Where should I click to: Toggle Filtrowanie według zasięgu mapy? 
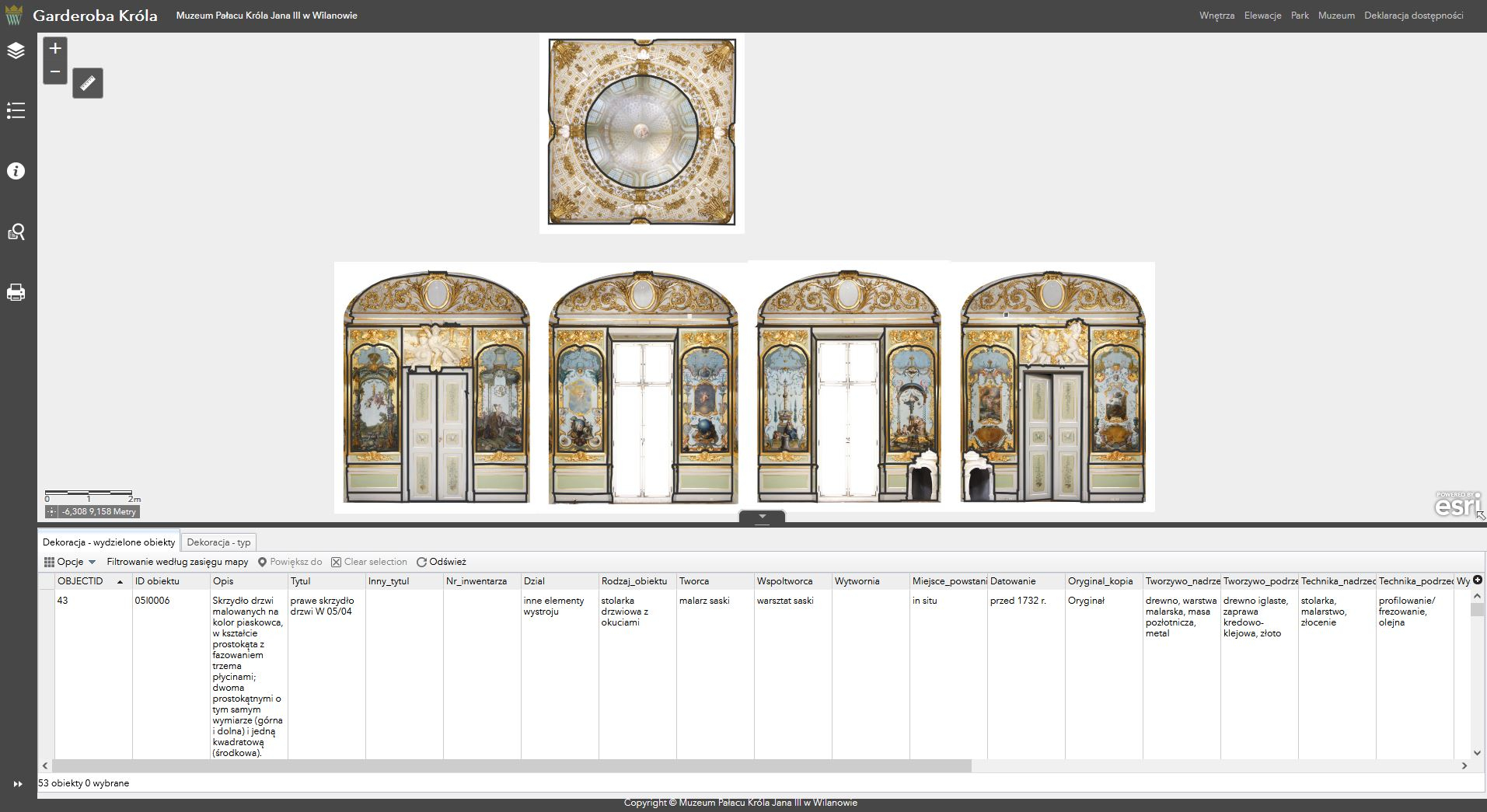177,562
